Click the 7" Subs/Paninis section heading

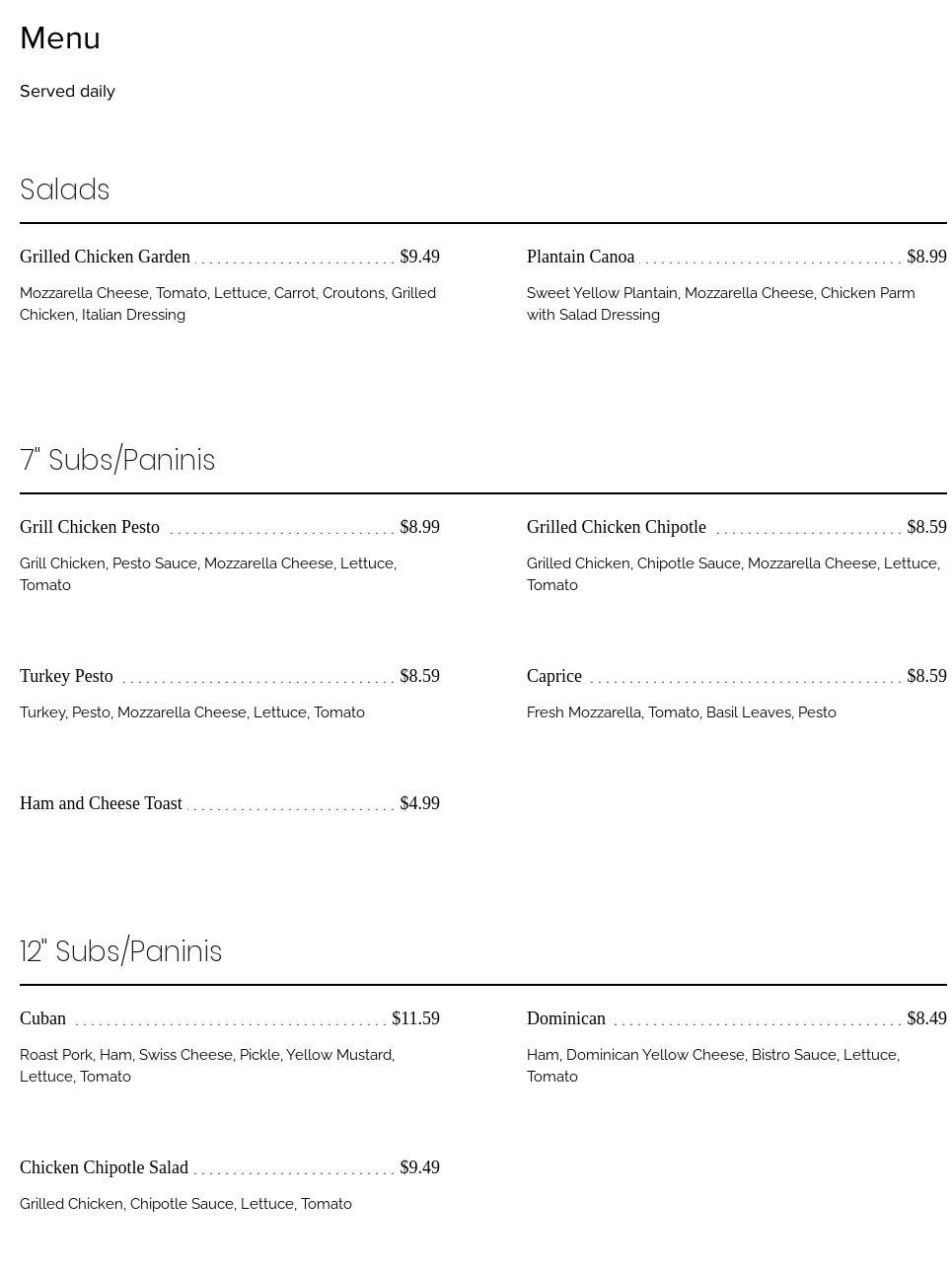pyautogui.click(x=117, y=460)
